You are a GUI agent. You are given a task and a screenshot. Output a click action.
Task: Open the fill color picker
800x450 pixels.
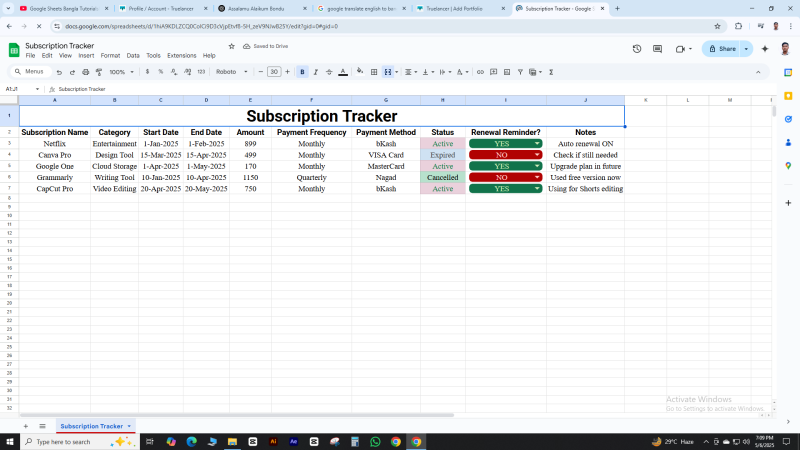coord(360,72)
